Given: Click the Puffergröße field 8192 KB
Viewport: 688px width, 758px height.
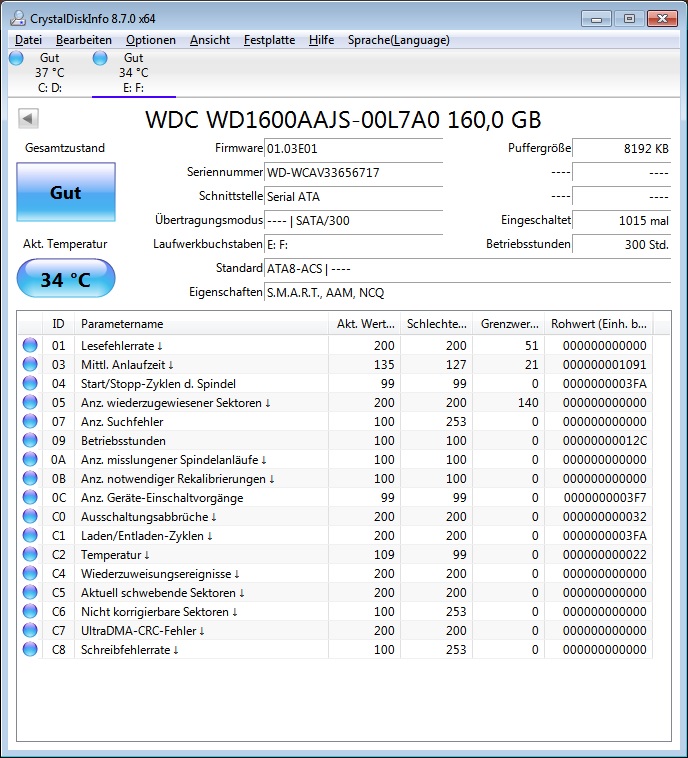Looking at the screenshot, I should pyautogui.click(x=622, y=148).
